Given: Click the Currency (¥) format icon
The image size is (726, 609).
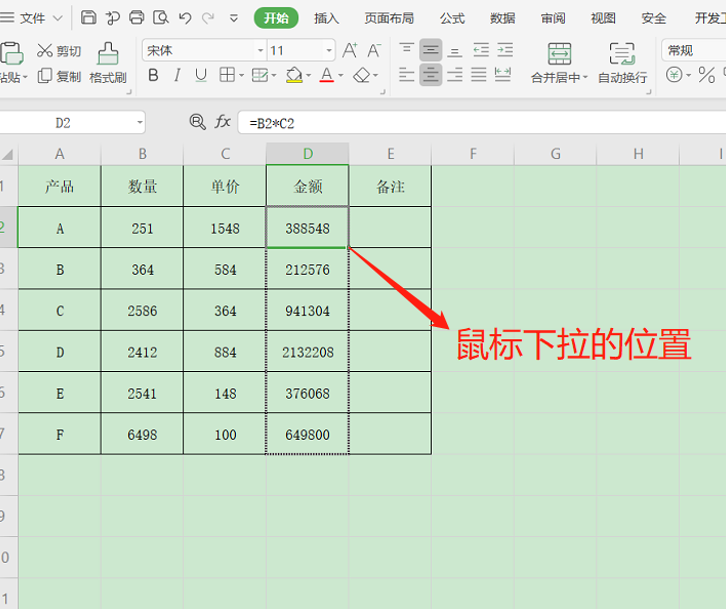Looking at the screenshot, I should [674, 75].
